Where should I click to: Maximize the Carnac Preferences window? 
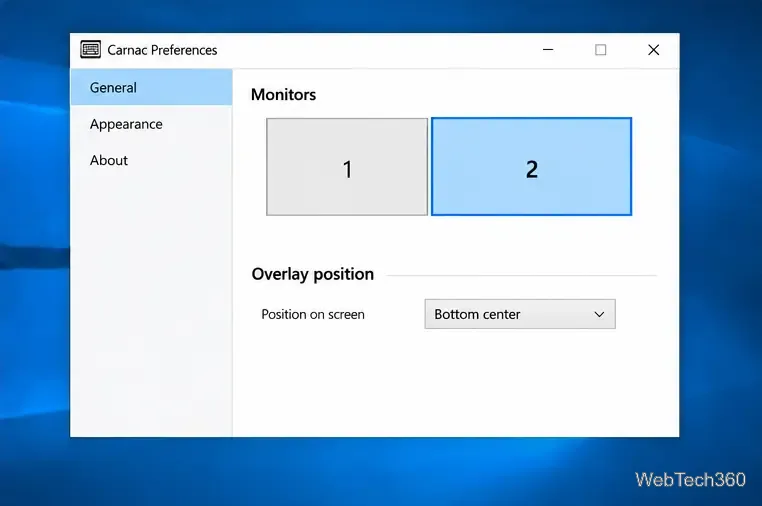point(601,50)
